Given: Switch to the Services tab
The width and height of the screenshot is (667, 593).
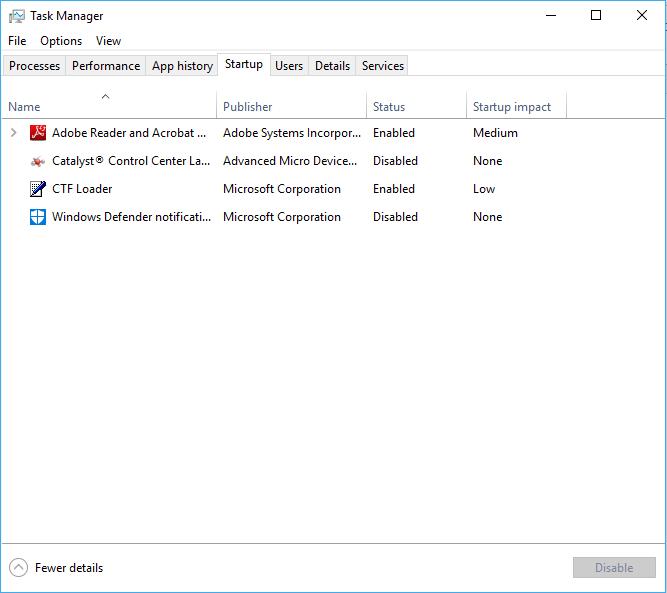Looking at the screenshot, I should (x=383, y=66).
